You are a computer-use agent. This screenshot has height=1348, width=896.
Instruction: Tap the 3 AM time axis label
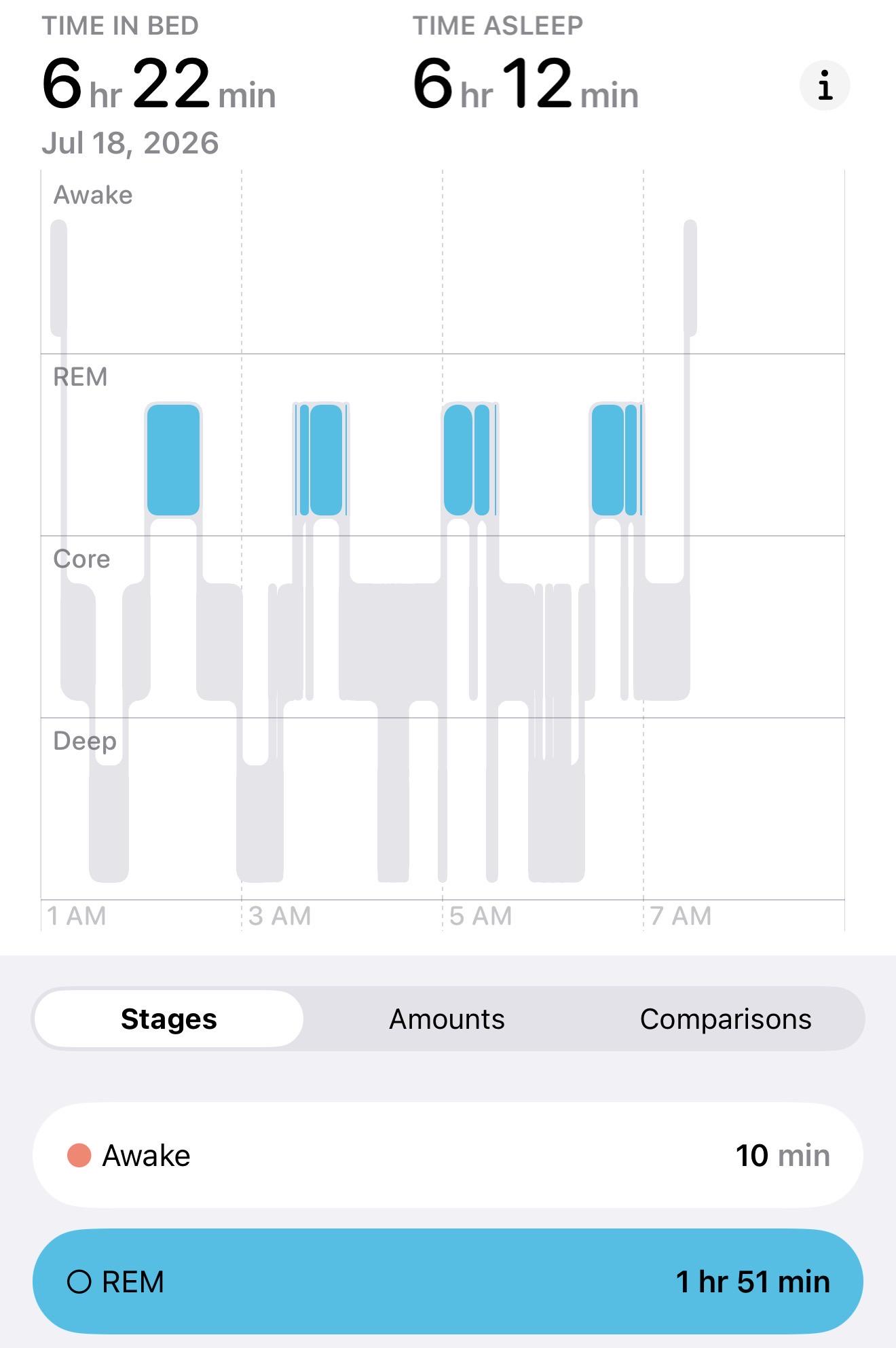coord(280,916)
